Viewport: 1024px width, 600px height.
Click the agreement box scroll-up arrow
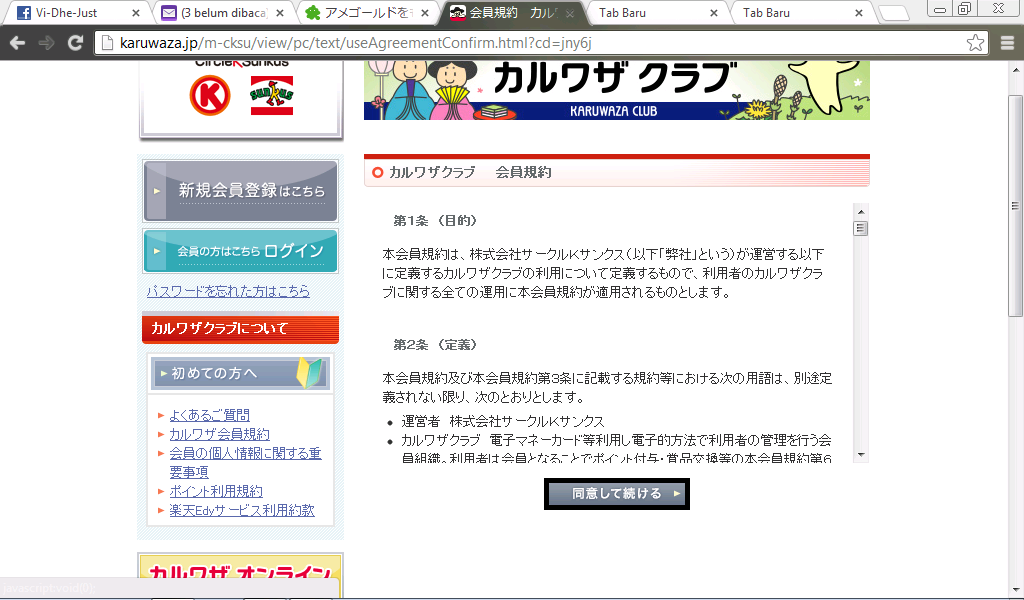861,212
